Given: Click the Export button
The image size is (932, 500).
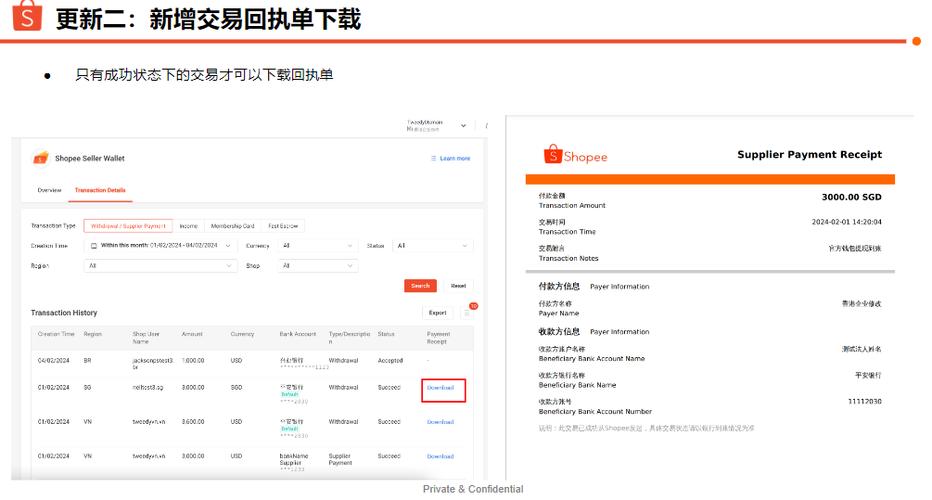Looking at the screenshot, I should click(x=437, y=313).
